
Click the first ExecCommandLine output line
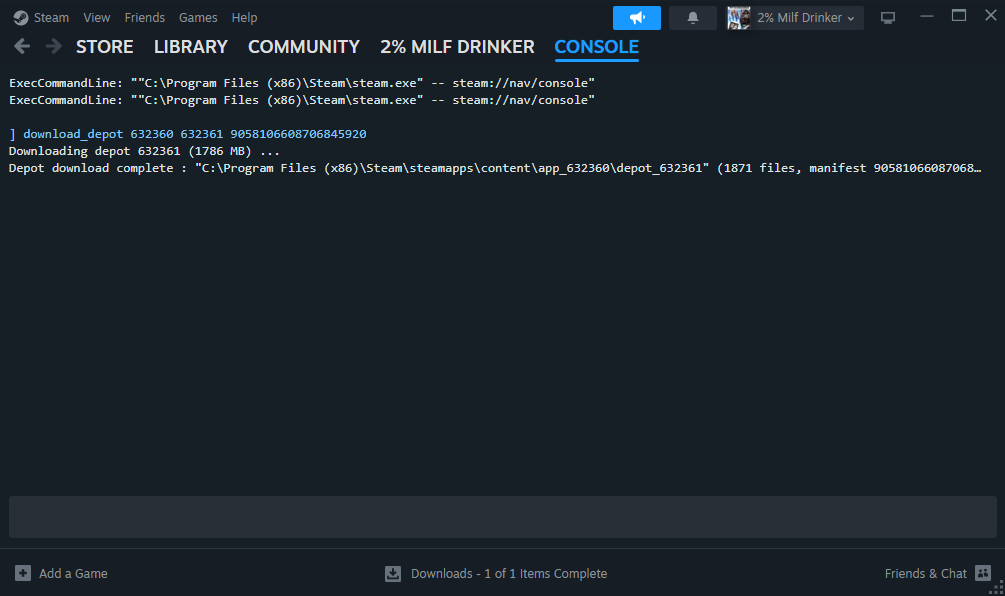pyautogui.click(x=302, y=83)
